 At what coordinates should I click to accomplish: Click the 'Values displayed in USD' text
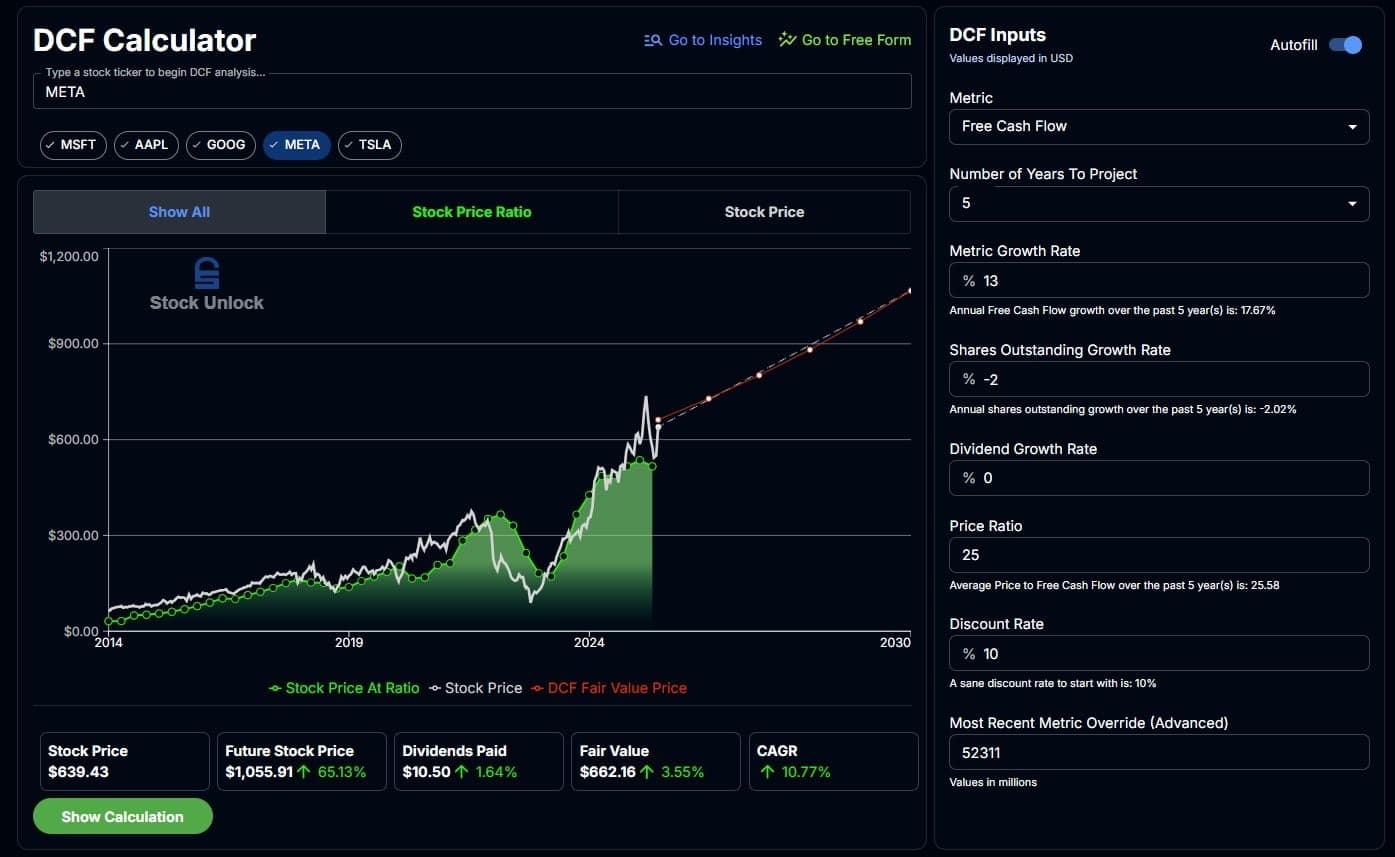point(1011,58)
